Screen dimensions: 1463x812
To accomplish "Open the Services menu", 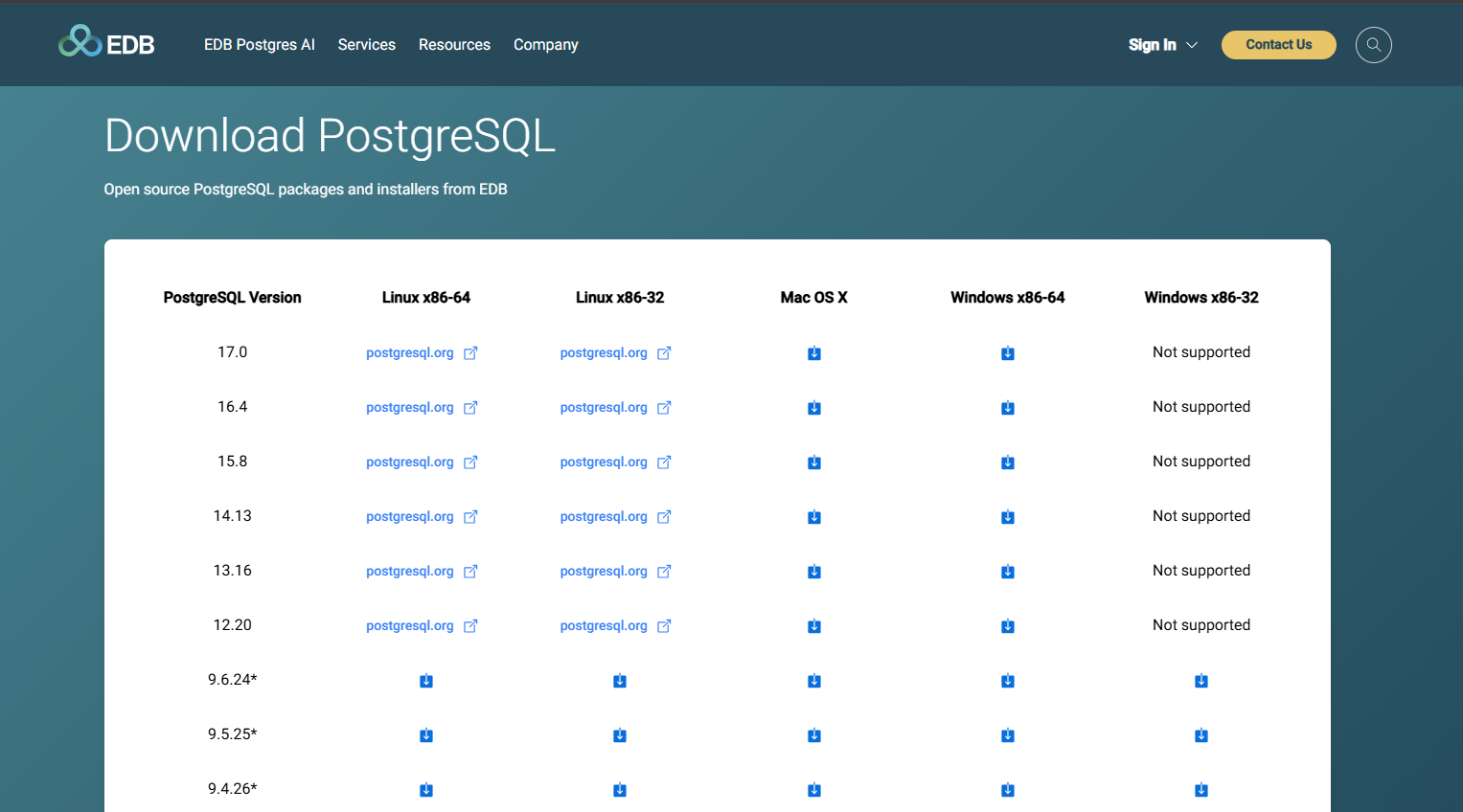I will coord(367,45).
